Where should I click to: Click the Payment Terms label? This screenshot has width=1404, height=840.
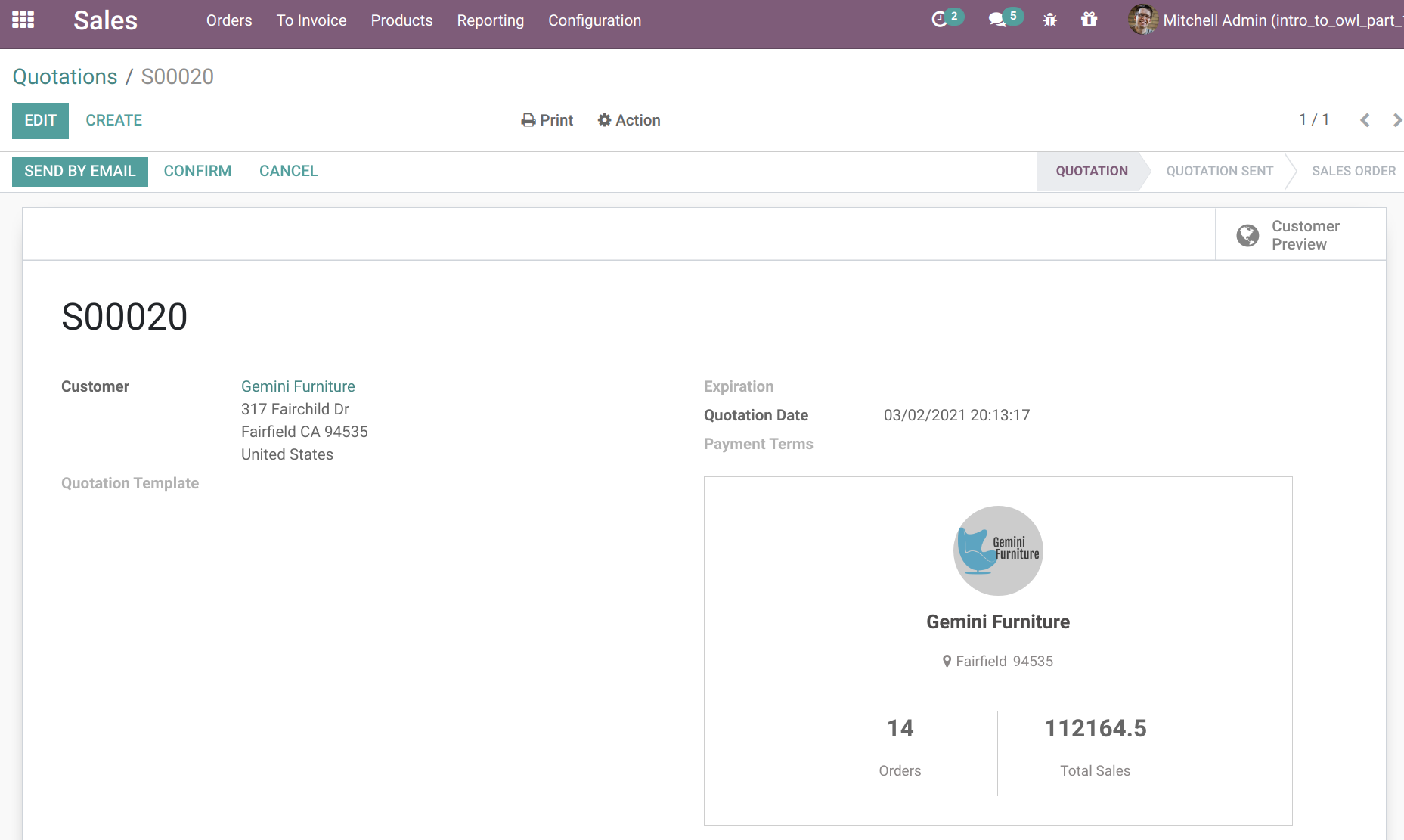(x=758, y=444)
